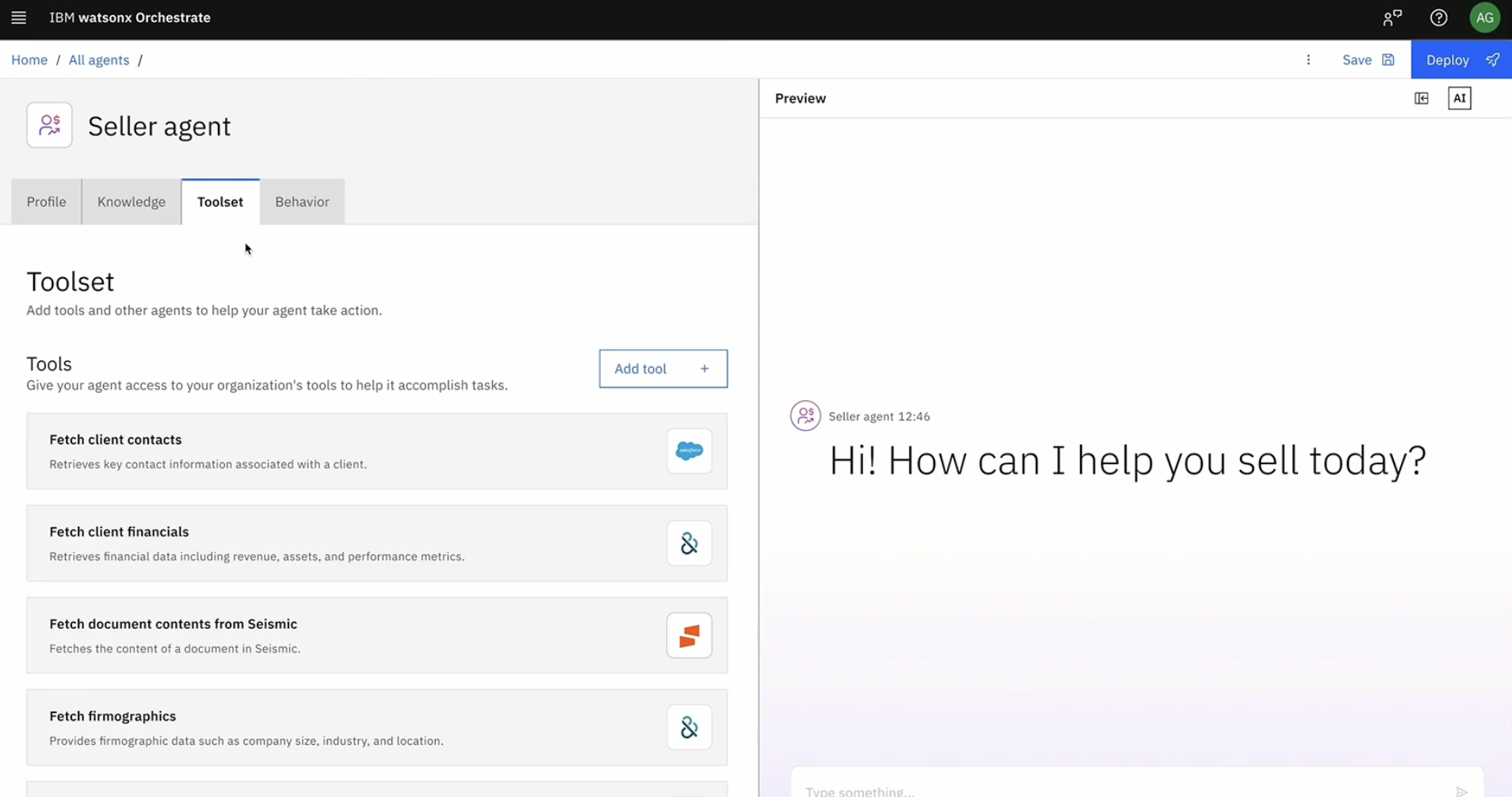Click the Seller agent avatar in chat preview
1512x797 pixels.
pyautogui.click(x=805, y=416)
